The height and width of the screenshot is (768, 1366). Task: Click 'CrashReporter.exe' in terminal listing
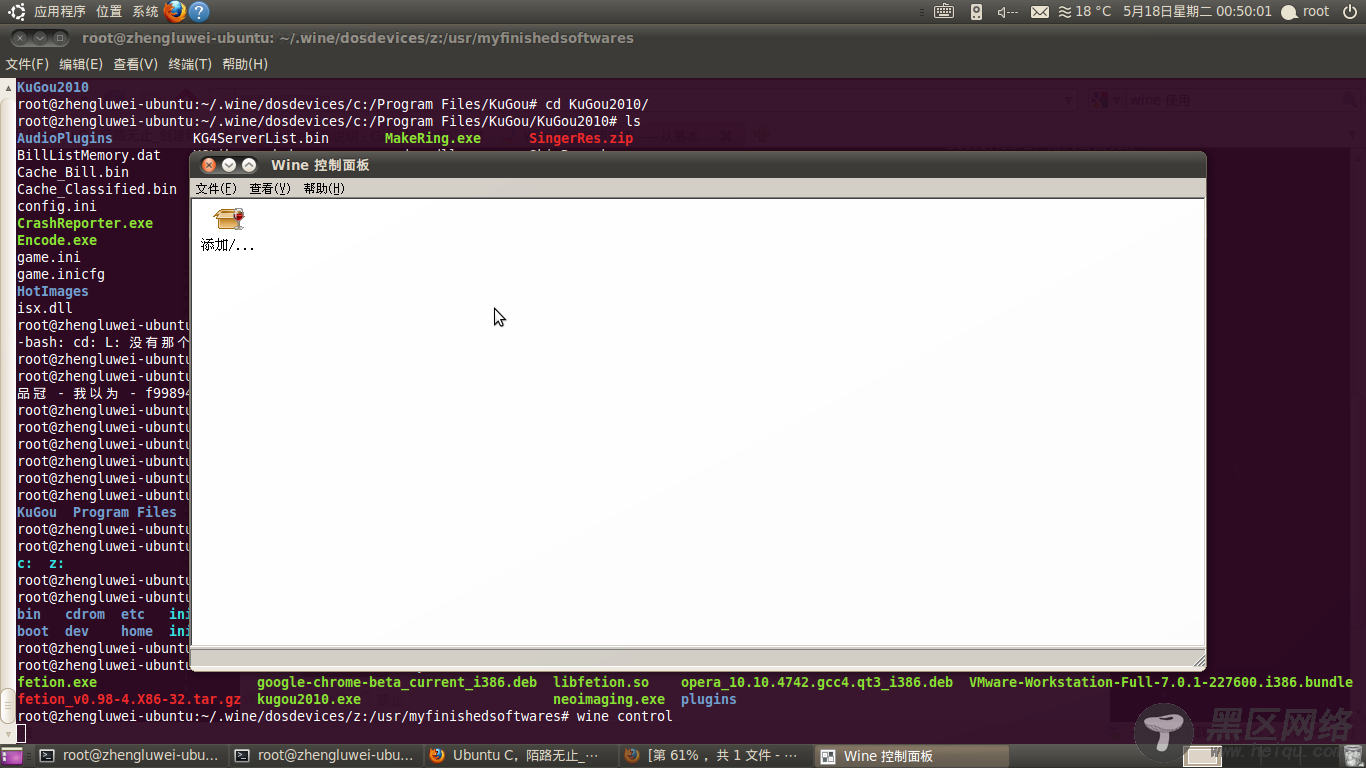coord(85,223)
